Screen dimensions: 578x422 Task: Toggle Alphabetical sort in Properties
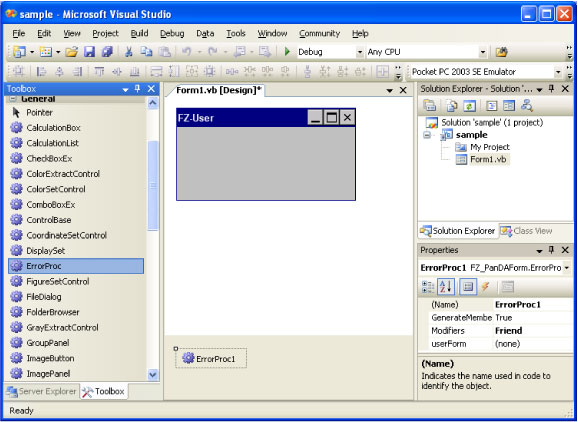tap(446, 287)
